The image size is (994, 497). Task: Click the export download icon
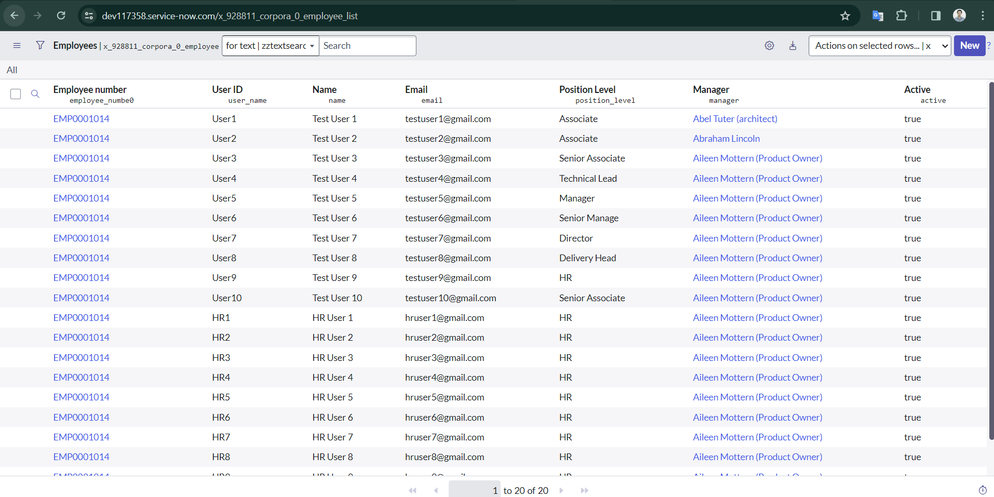792,46
